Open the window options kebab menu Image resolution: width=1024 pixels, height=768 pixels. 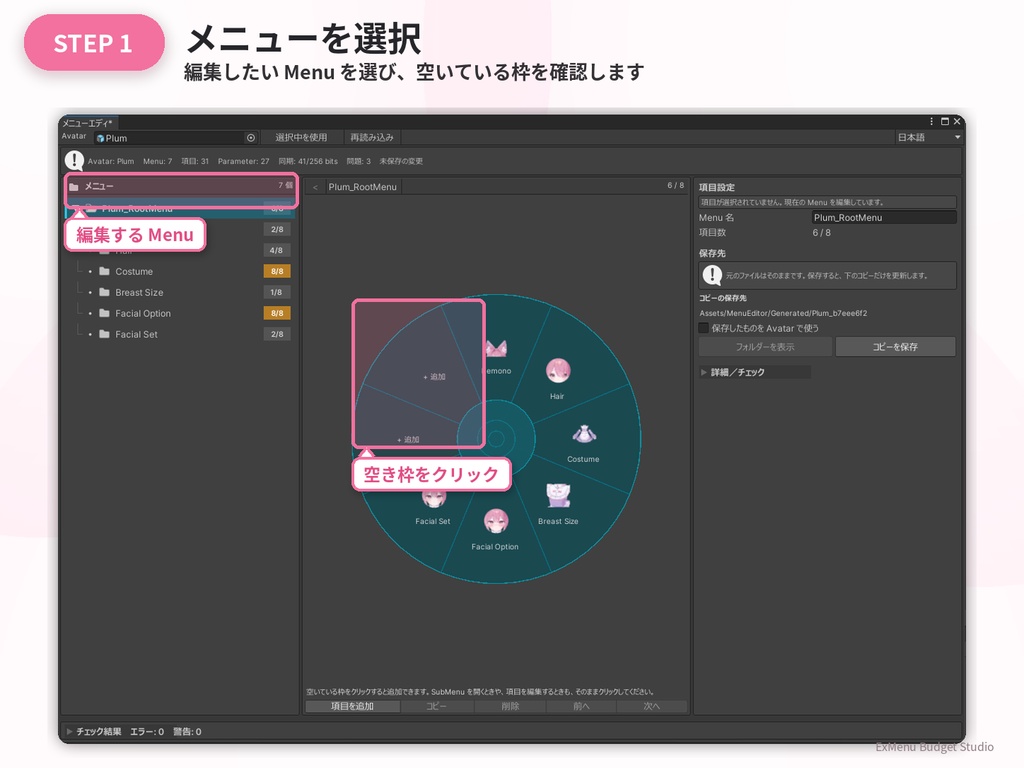tap(931, 121)
